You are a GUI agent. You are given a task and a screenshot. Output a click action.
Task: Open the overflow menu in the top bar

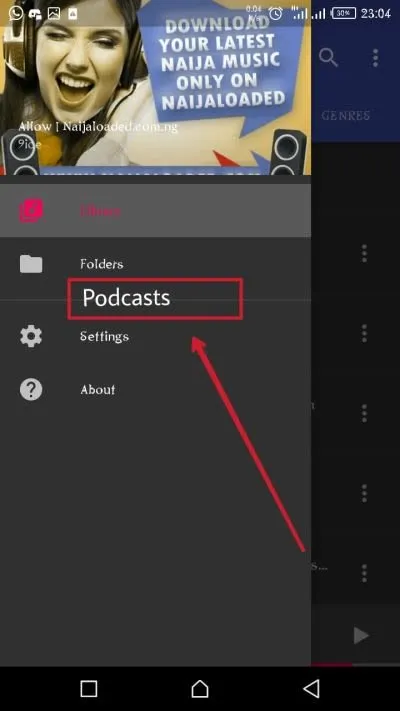pyautogui.click(x=375, y=58)
